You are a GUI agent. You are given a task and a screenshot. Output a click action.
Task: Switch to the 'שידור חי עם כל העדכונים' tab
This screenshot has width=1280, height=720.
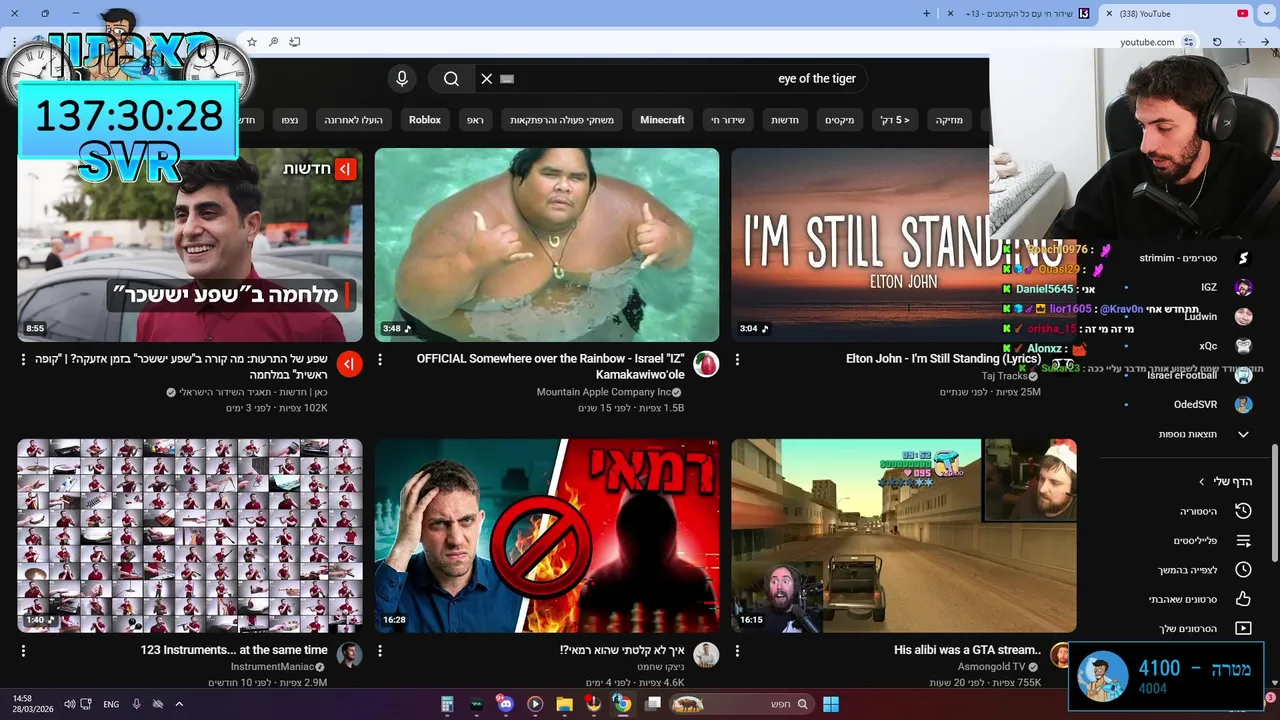1018,14
